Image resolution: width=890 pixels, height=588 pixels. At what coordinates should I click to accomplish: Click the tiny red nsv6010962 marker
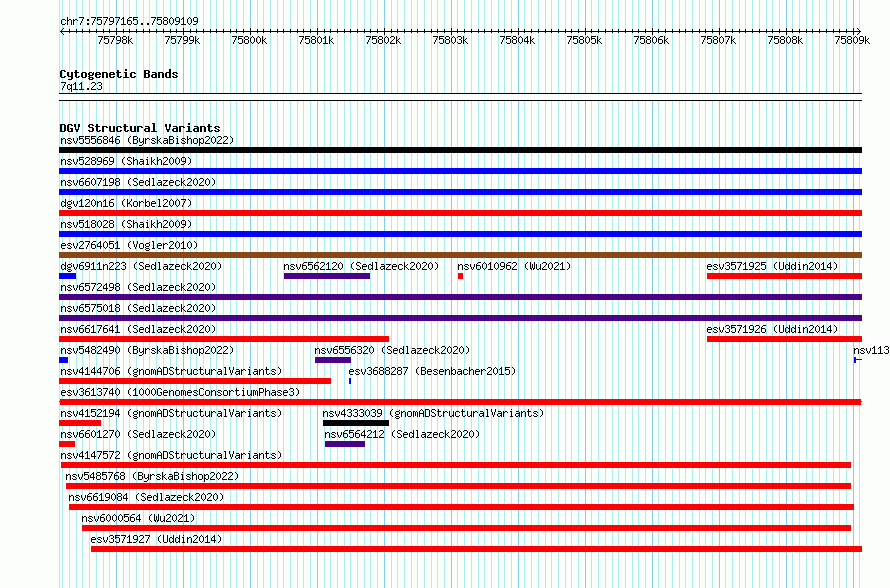pos(460,276)
